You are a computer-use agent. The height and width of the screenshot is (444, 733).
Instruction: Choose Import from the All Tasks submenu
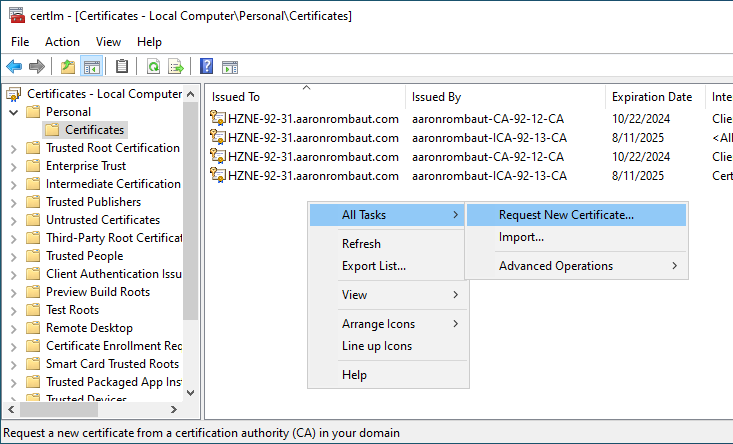(521, 237)
